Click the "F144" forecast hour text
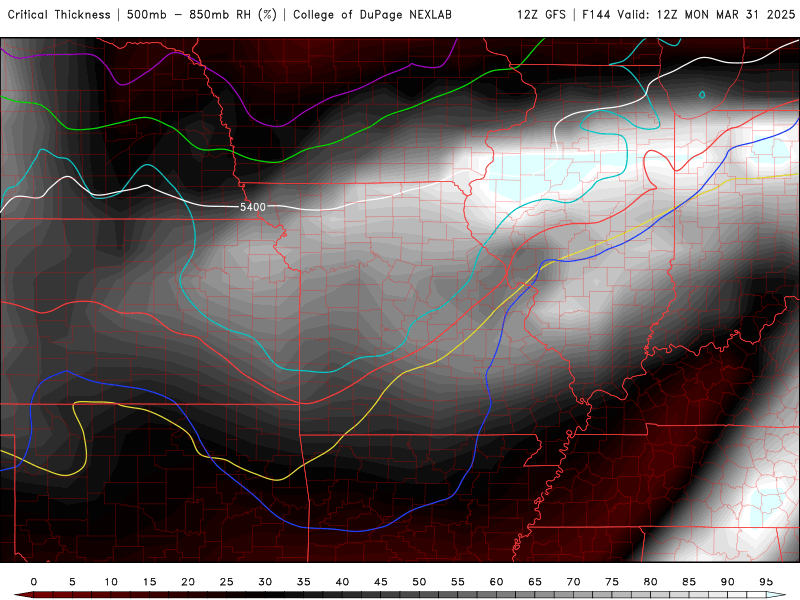 point(597,15)
